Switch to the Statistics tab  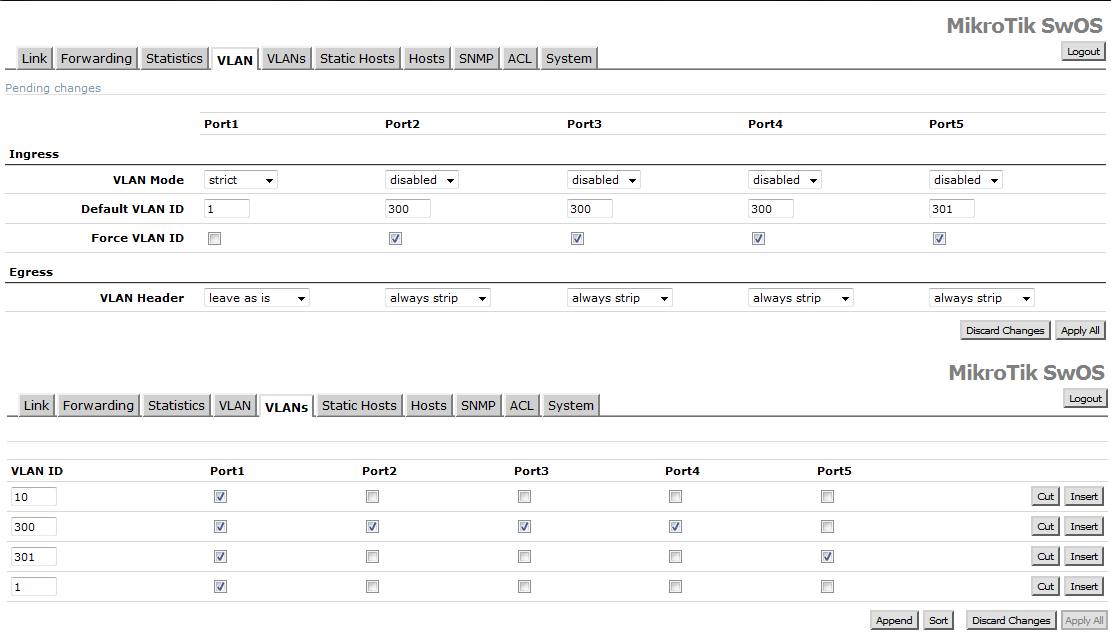pyautogui.click(x=174, y=58)
